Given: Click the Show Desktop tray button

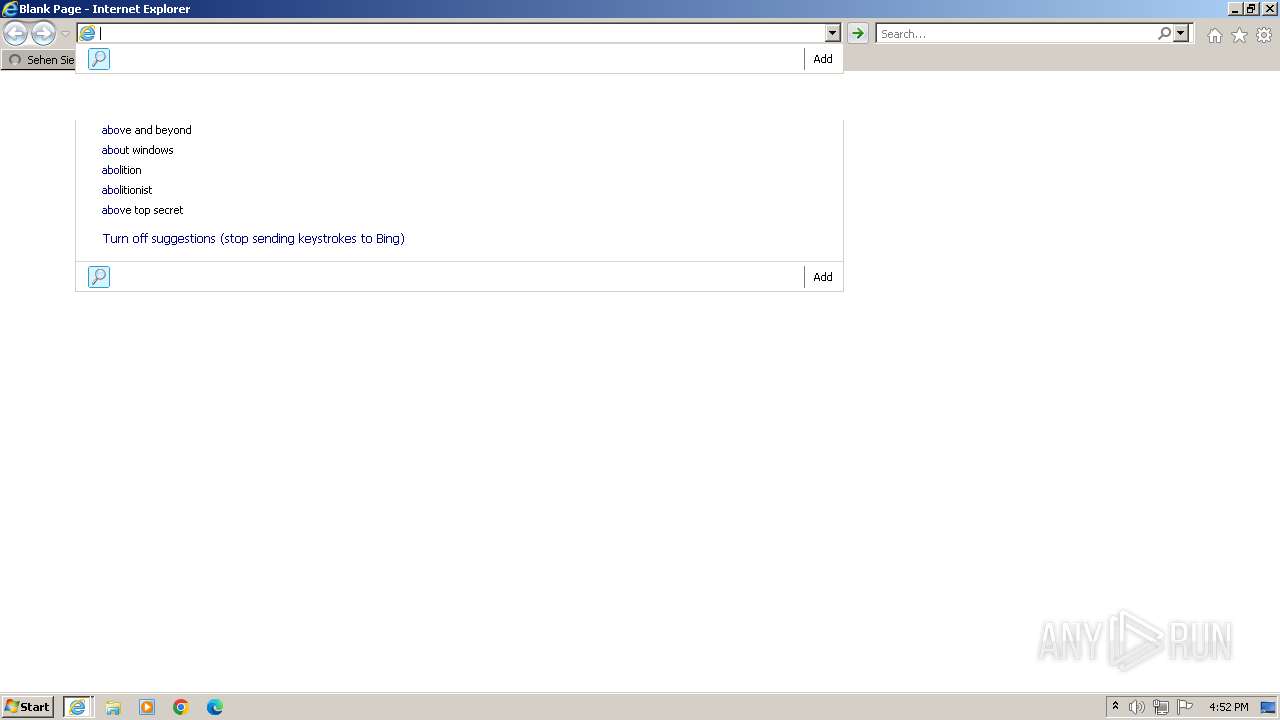Looking at the screenshot, I should click(x=1268, y=707).
